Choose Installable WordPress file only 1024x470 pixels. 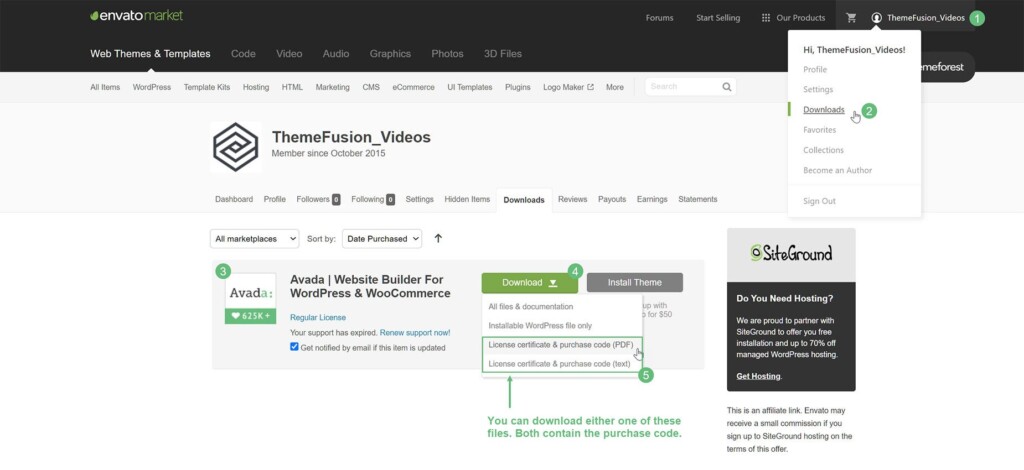(540, 325)
